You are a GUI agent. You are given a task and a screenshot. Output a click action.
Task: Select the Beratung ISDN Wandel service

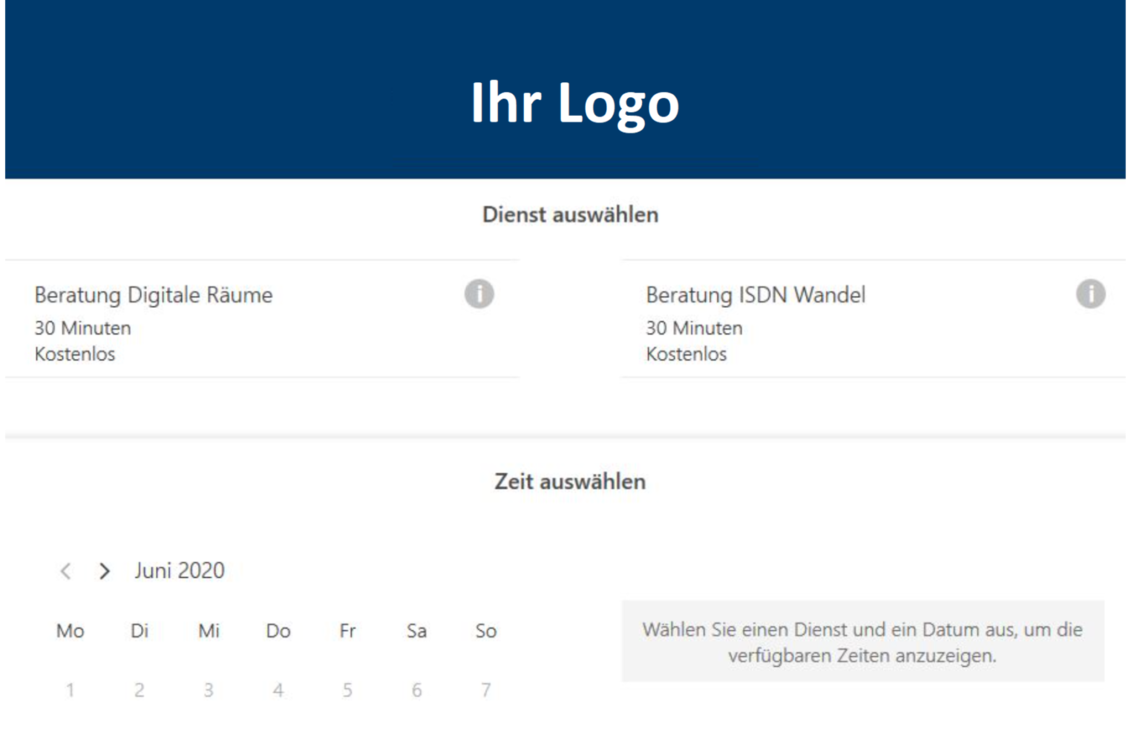(x=874, y=319)
